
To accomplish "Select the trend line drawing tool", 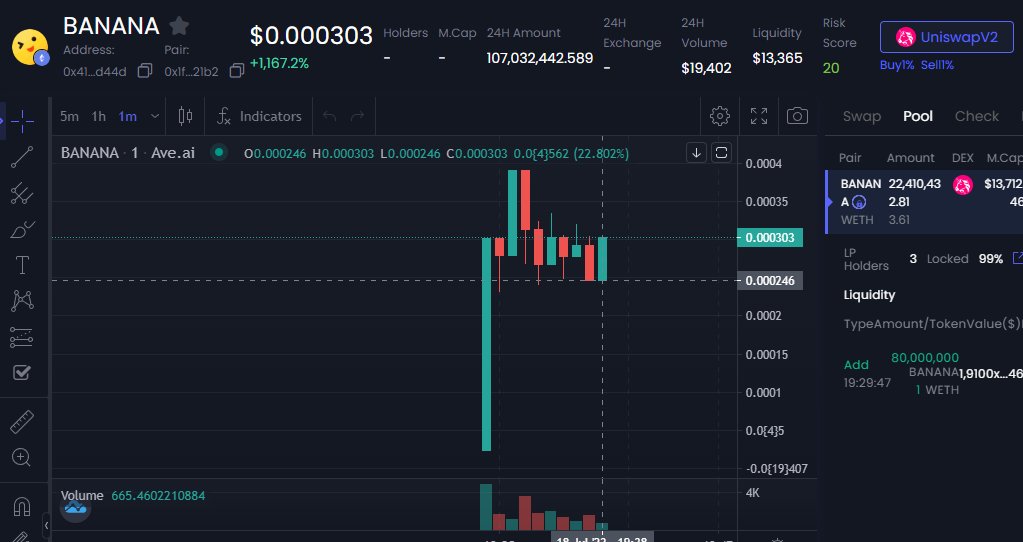I will (22, 157).
